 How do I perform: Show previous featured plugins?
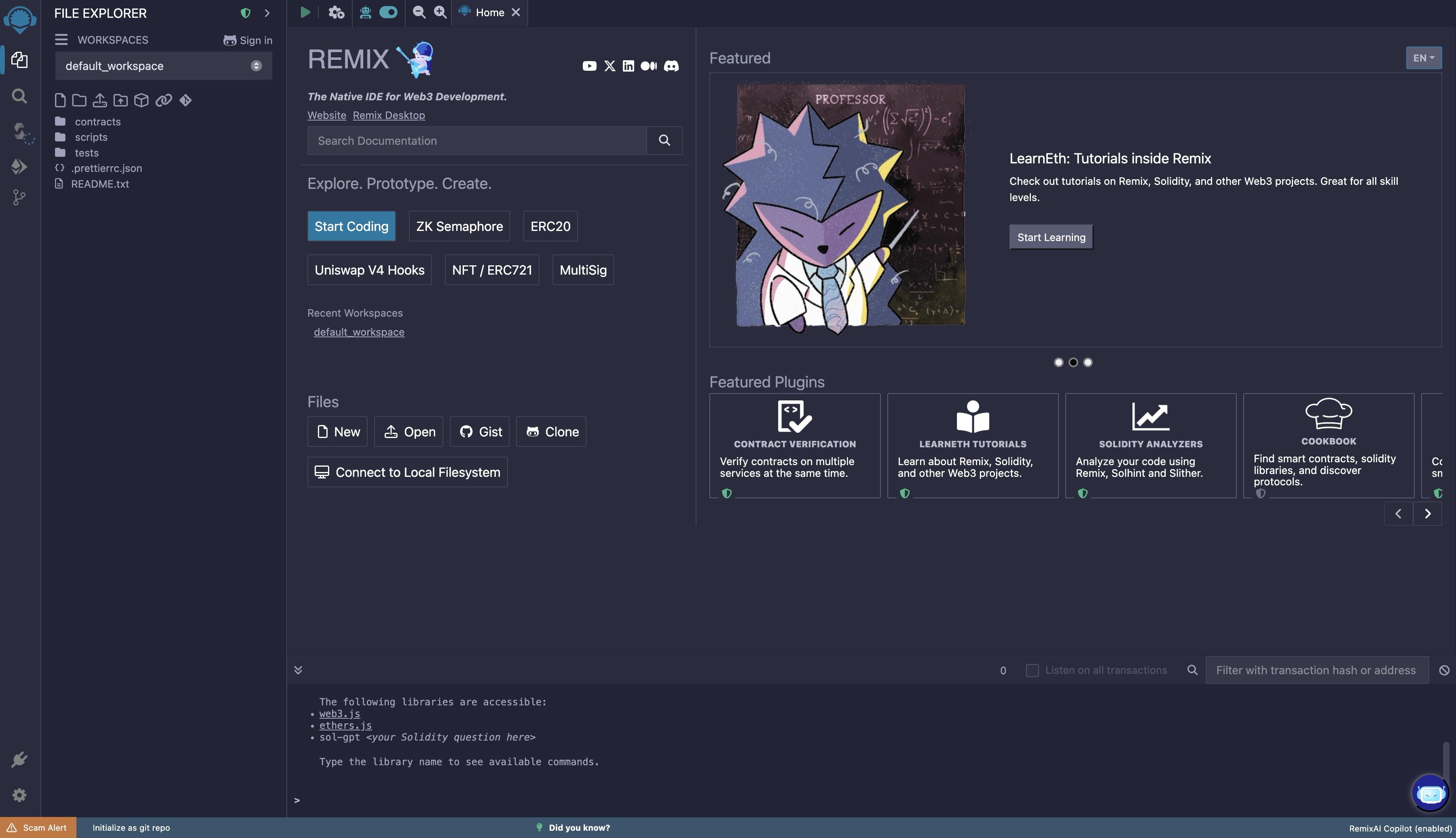tap(1399, 513)
